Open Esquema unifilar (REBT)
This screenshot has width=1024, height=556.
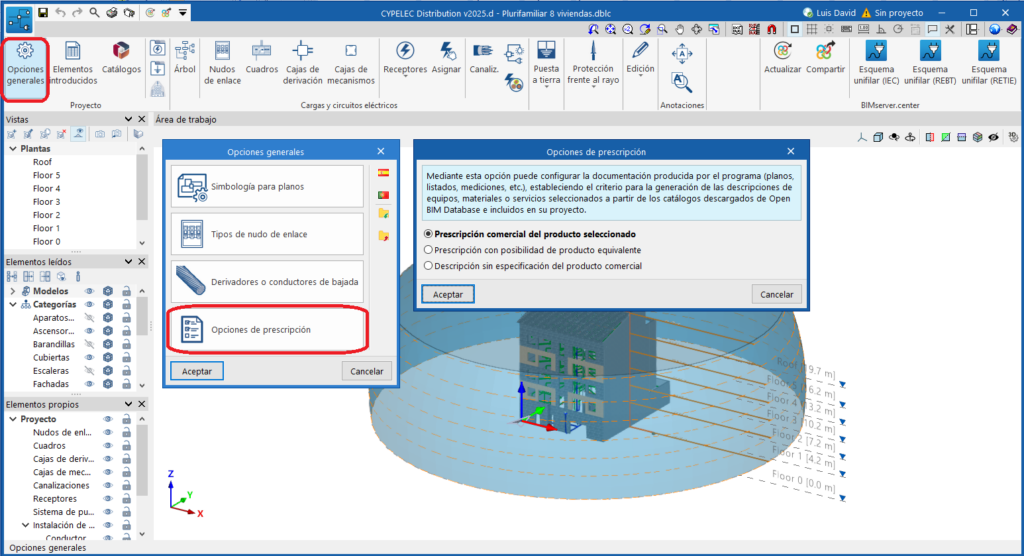930,64
